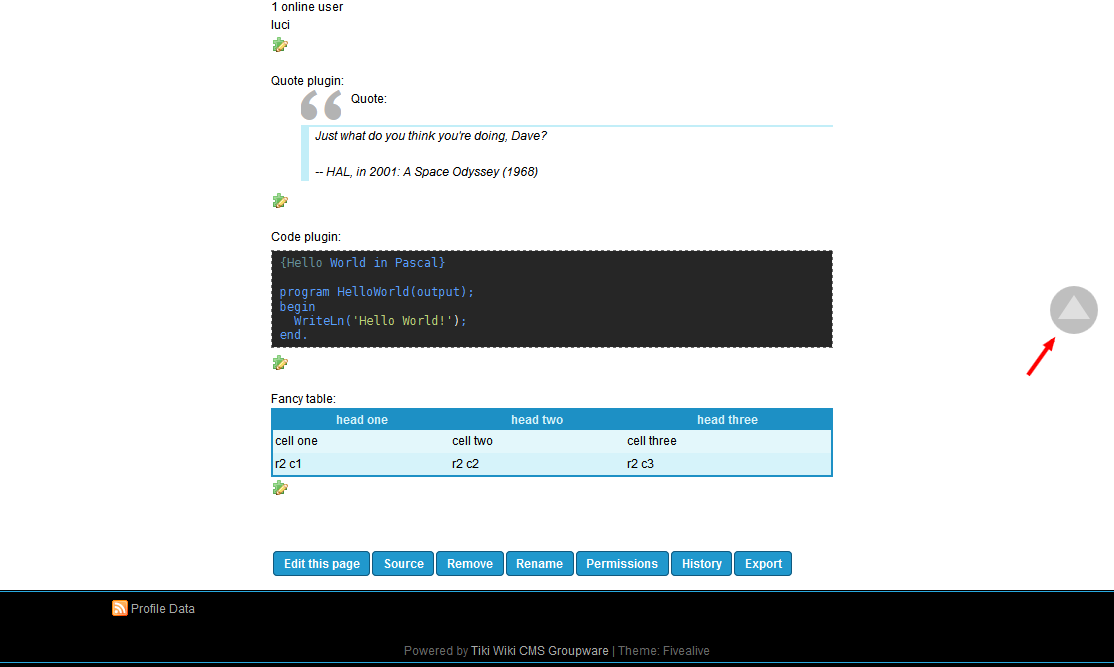
Task: Click plugin edit icon below the fancy table
Action: pyautogui.click(x=280, y=488)
